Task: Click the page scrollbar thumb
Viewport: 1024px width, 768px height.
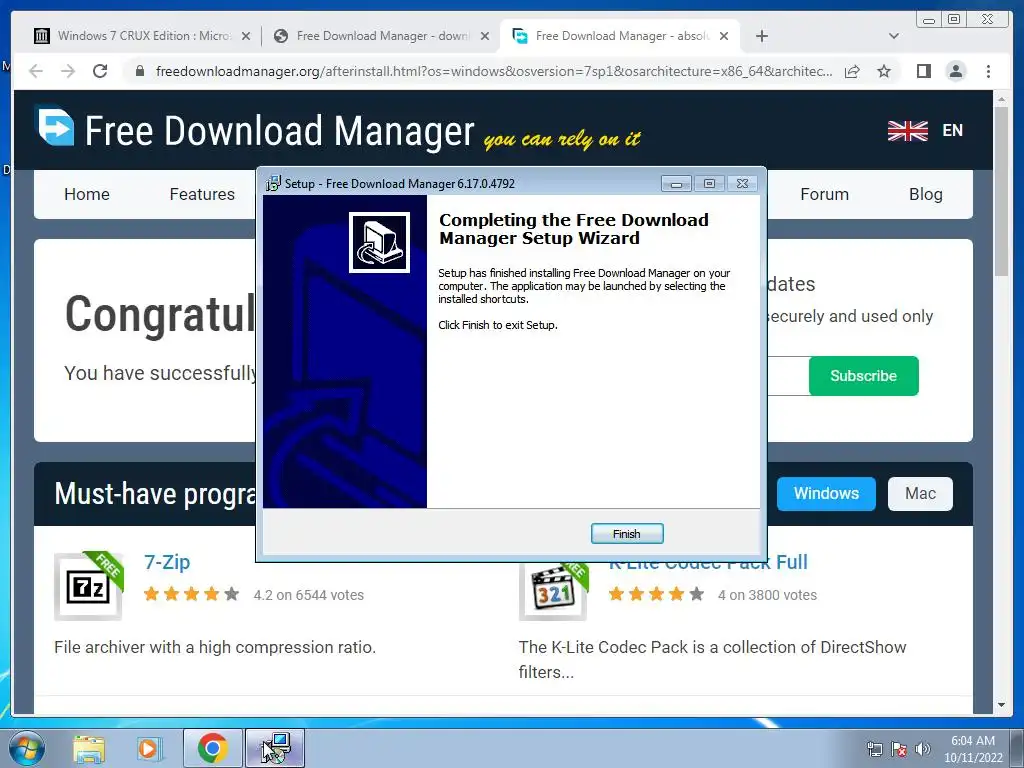Action: point(1001,191)
